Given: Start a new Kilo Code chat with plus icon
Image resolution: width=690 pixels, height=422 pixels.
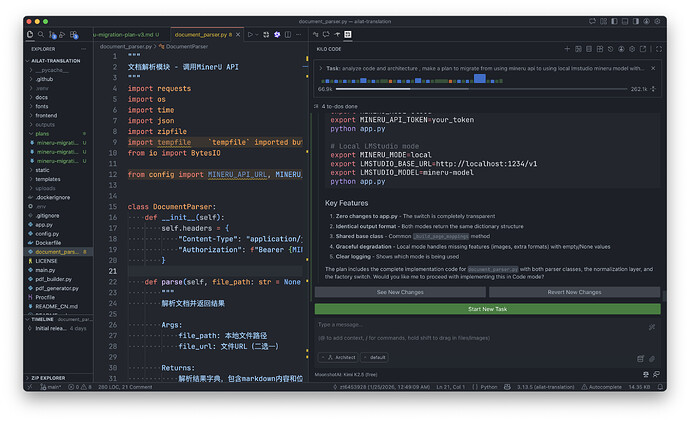Looking at the screenshot, I should coord(567,49).
